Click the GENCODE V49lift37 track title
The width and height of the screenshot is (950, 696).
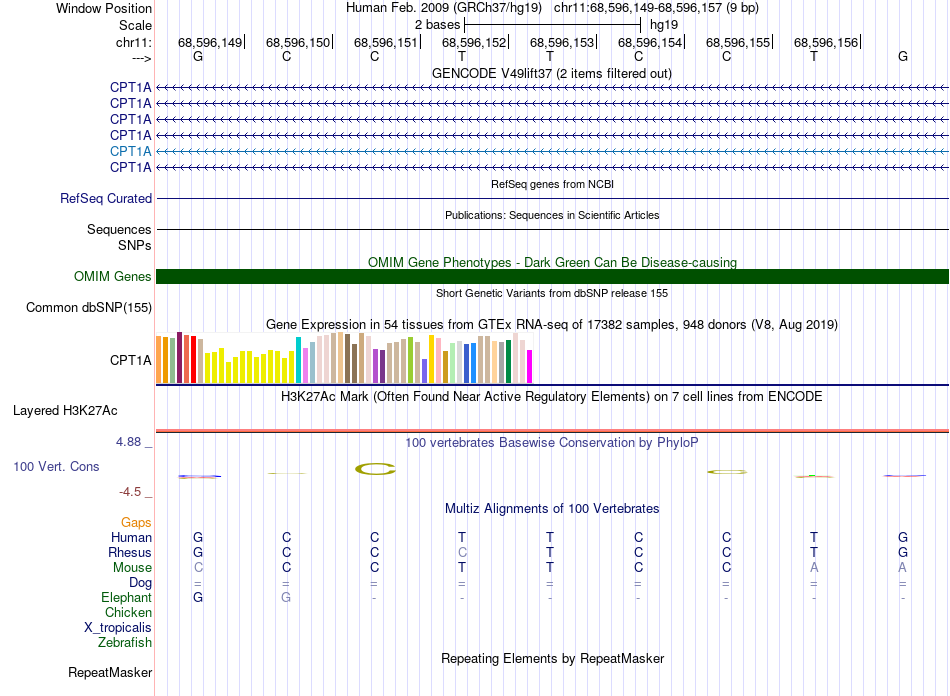tap(552, 73)
